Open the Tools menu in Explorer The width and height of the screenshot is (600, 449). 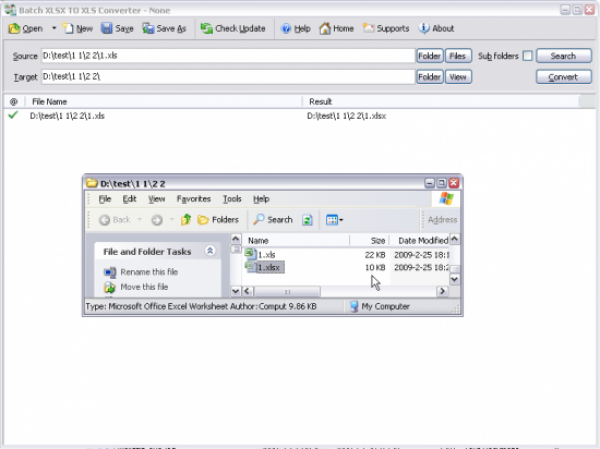point(232,199)
